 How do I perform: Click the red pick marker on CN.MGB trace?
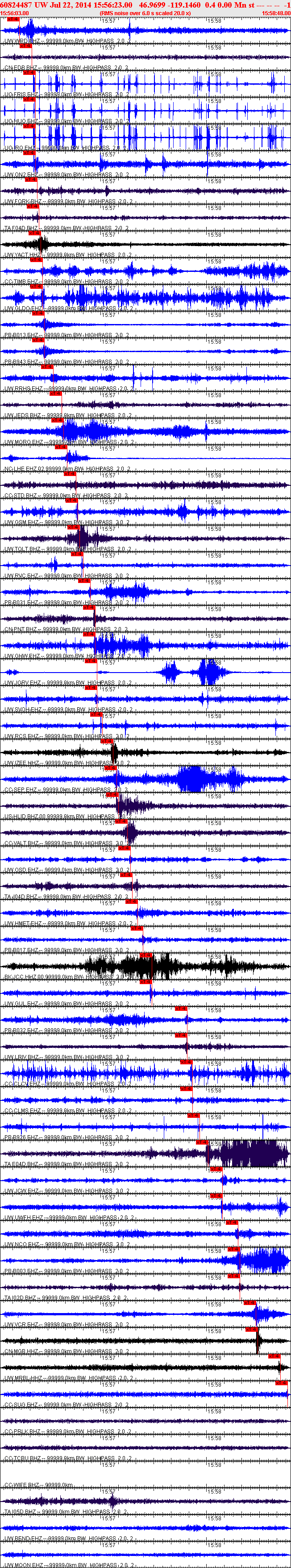pyautogui.click(x=252, y=1330)
